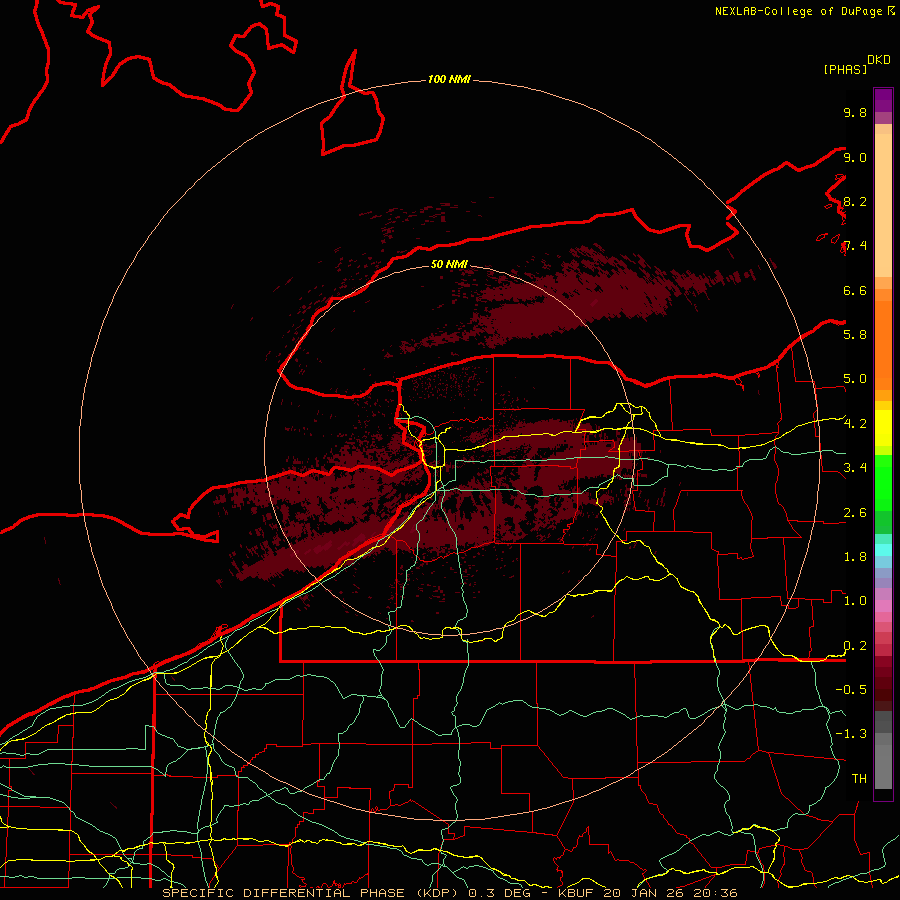This screenshot has height=900, width=900.
Task: Click the KBUF 20 JAN 26 20:36 timestamp
Action: pyautogui.click(x=647, y=893)
